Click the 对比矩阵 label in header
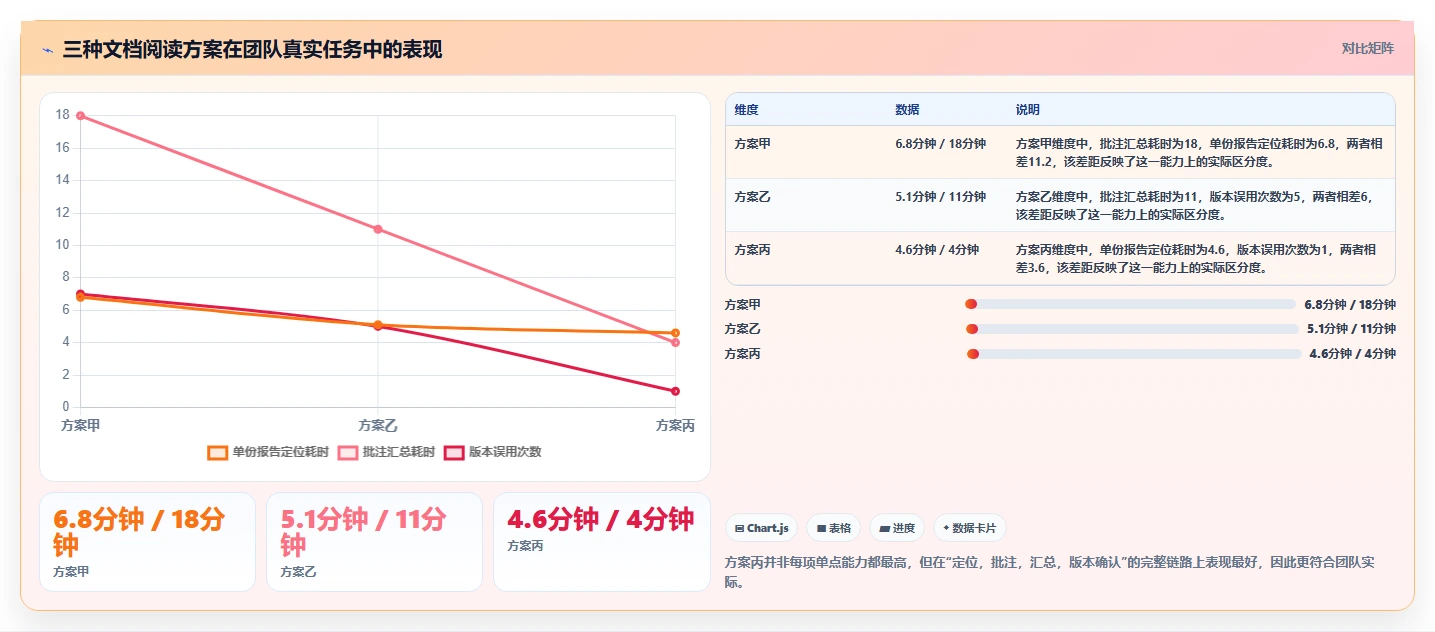Viewport: 1435px width, 632px height. 1367,48
